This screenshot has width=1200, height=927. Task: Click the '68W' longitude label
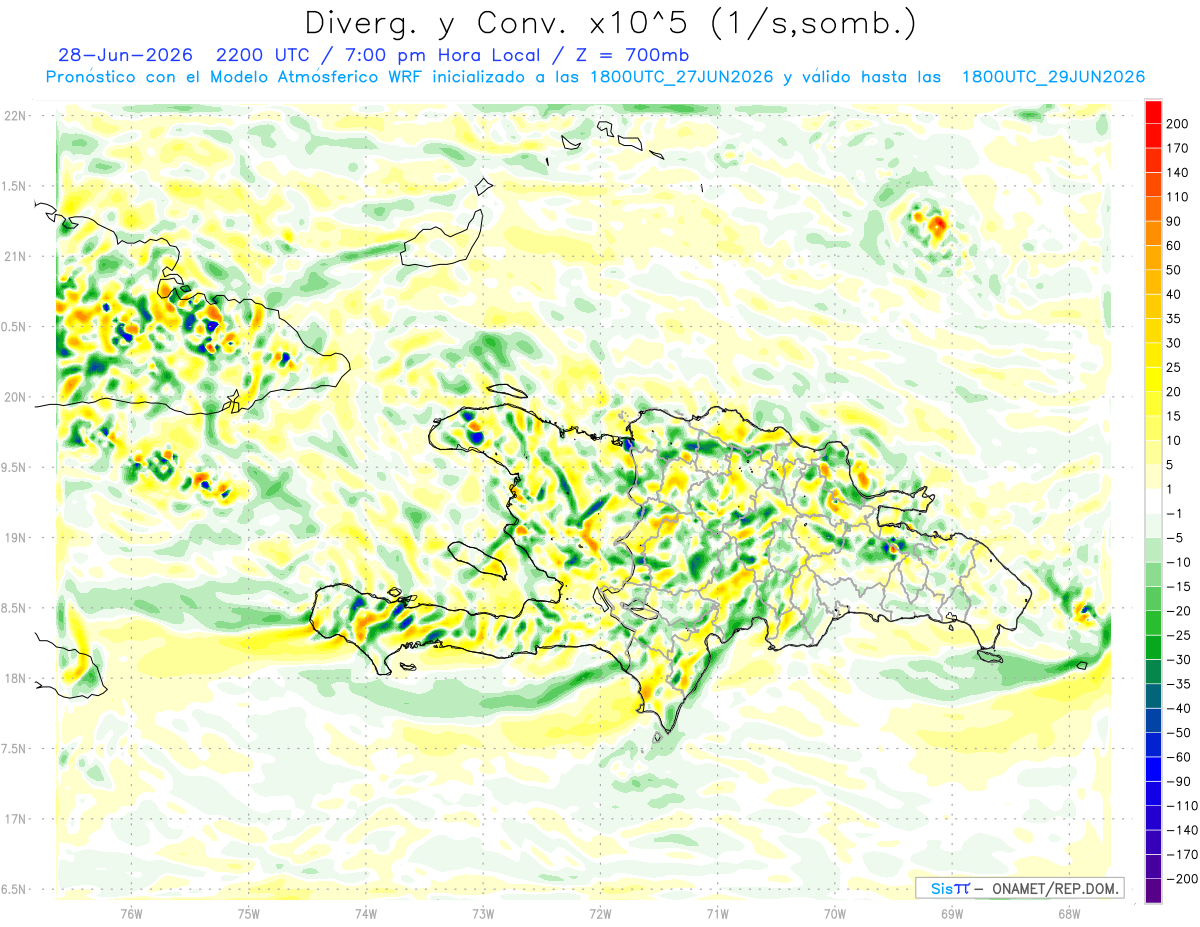coord(1069,914)
